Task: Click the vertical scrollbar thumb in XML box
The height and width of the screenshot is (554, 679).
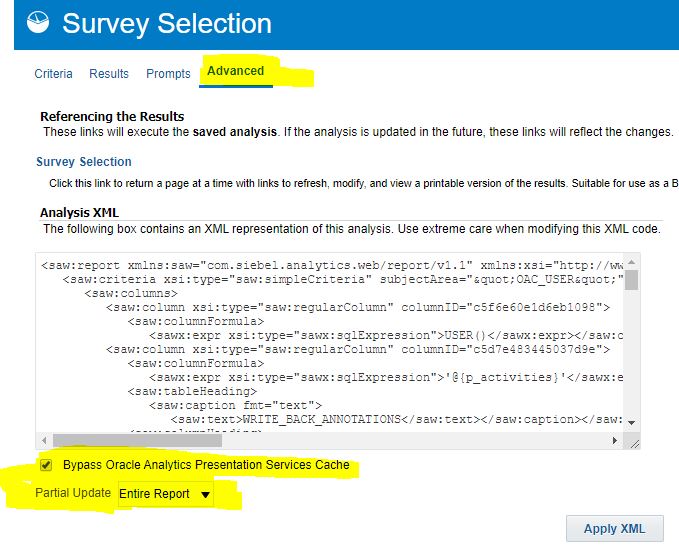Action: (x=632, y=278)
